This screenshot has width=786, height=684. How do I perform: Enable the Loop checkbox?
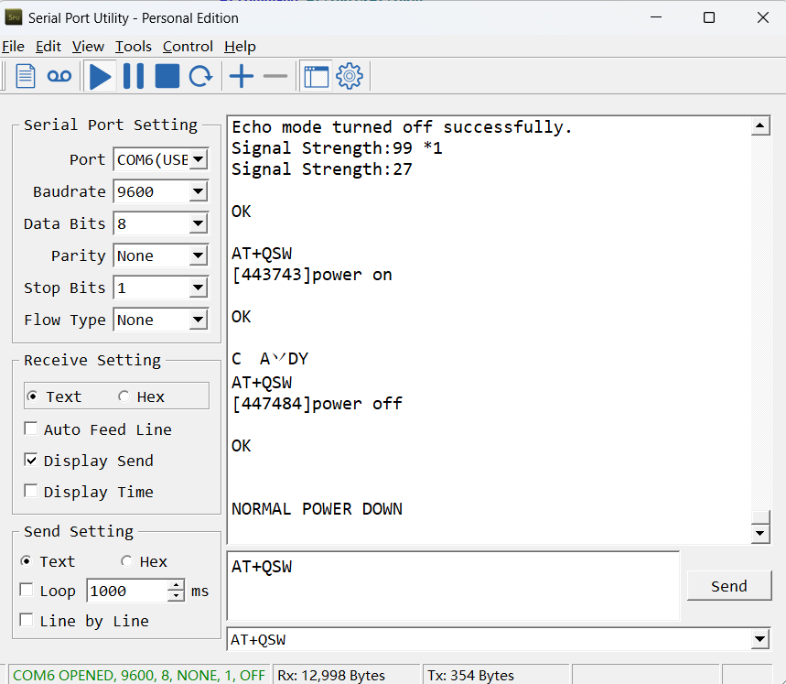pyautogui.click(x=26, y=590)
